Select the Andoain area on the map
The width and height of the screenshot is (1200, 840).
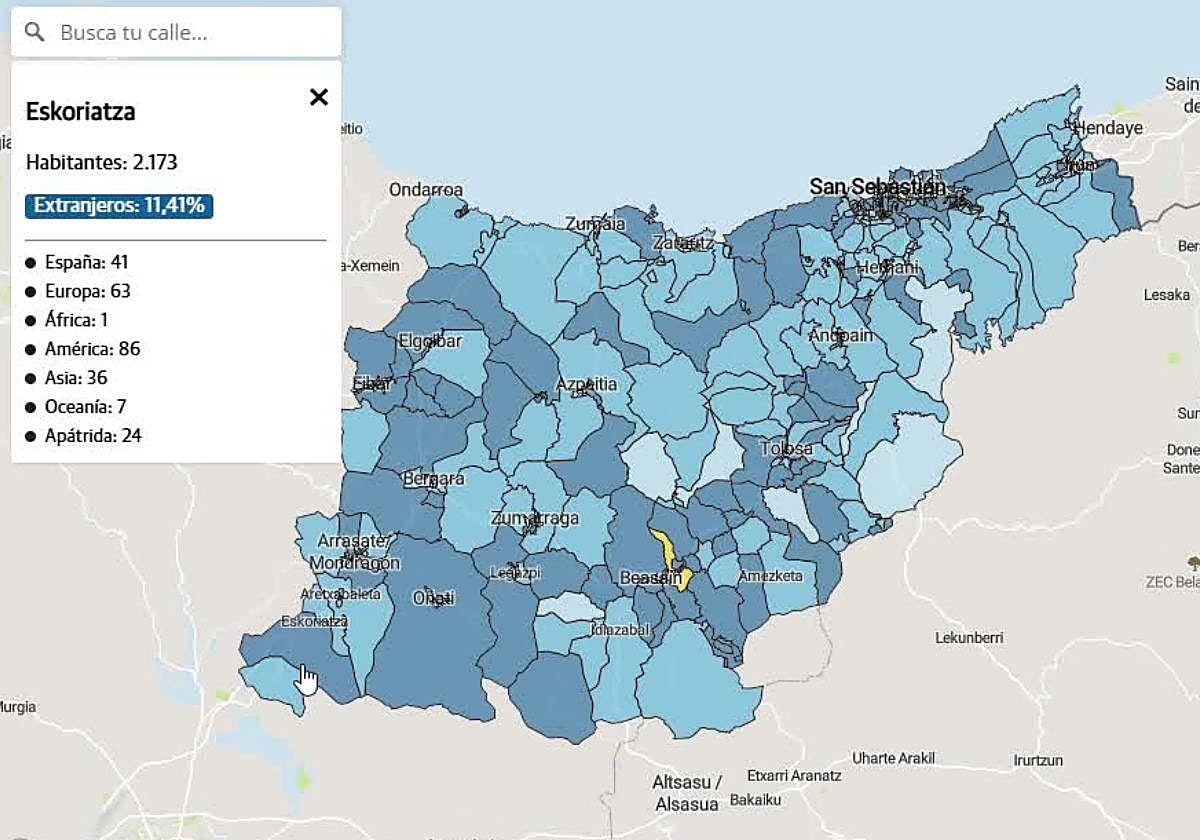pyautogui.click(x=840, y=336)
